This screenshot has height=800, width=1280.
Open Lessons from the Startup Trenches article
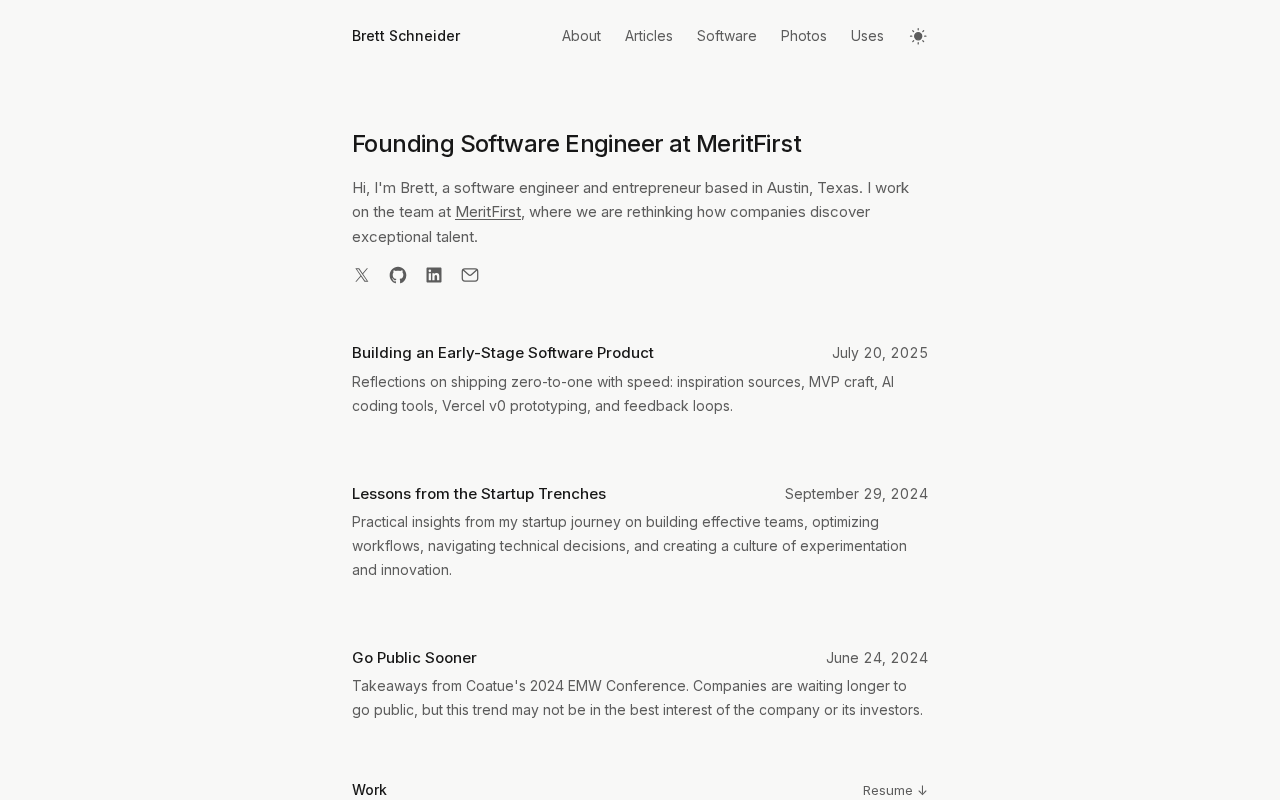(479, 494)
